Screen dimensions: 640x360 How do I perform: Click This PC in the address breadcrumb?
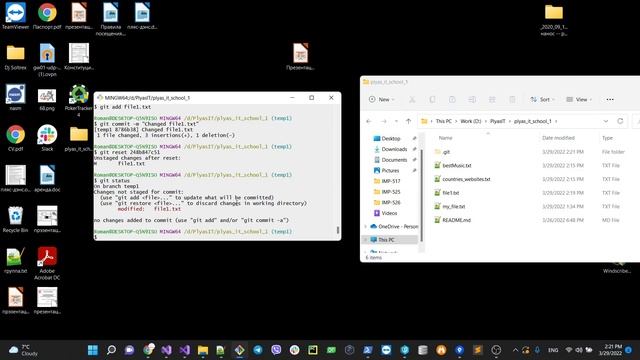pos(444,121)
